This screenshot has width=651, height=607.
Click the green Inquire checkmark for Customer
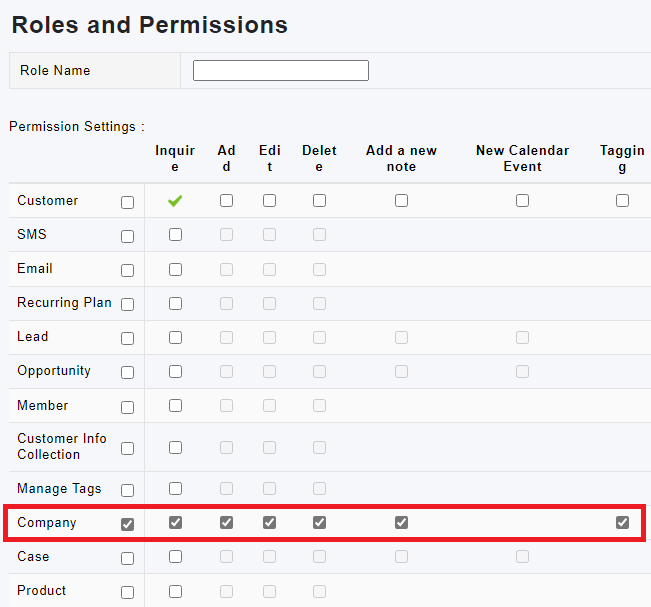pos(175,201)
